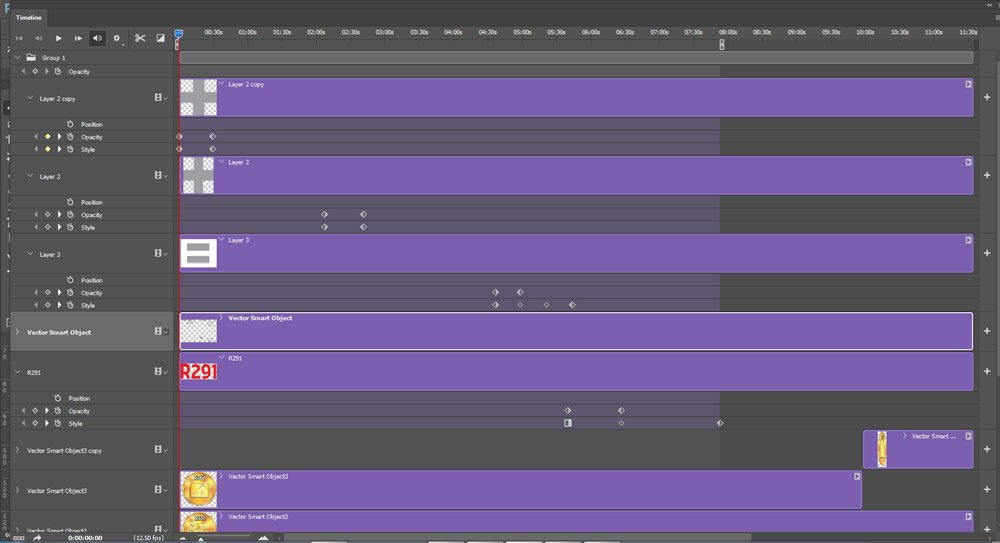Click the playhead current-time indicator
The image size is (1000, 543).
(179, 34)
